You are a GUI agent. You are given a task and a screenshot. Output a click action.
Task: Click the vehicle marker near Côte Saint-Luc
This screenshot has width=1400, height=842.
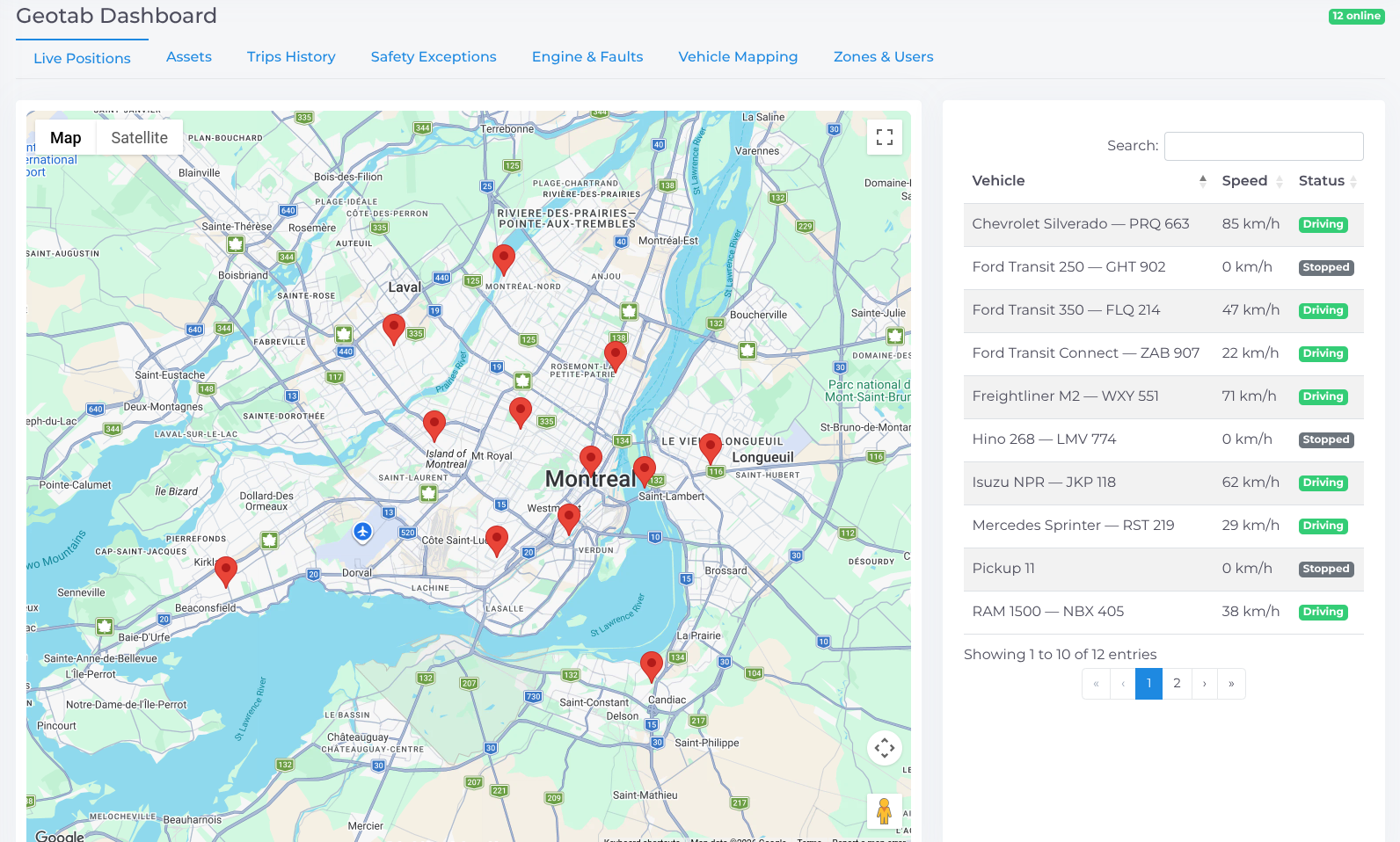497,541
